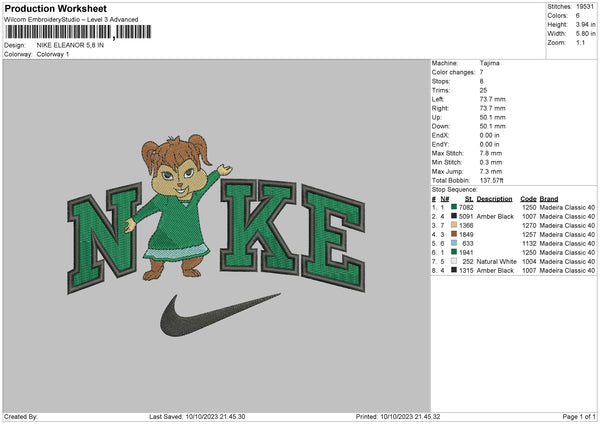Click the Stop Sequence heading
The image size is (600, 424).
[x=455, y=190]
